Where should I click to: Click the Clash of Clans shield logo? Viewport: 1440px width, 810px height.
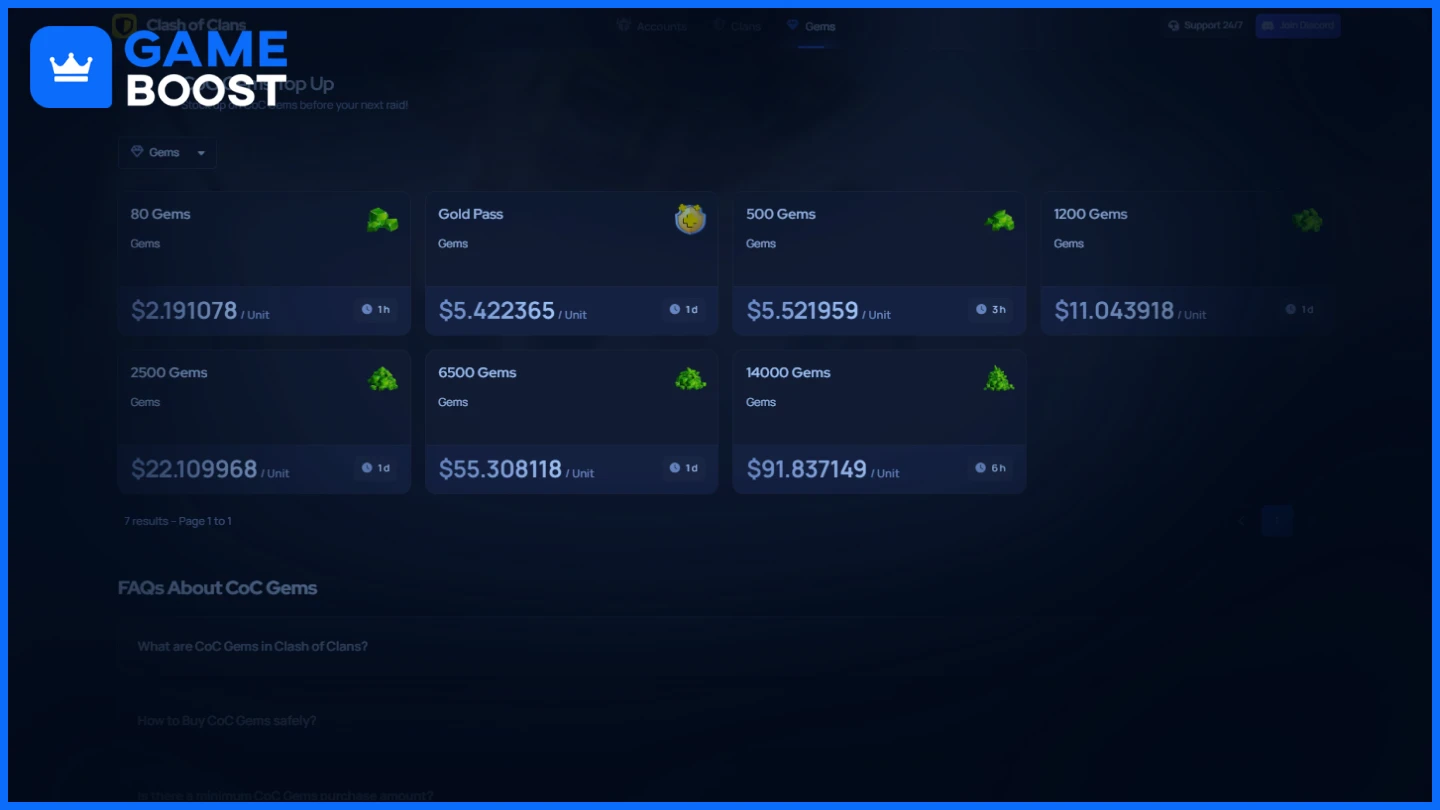click(124, 25)
